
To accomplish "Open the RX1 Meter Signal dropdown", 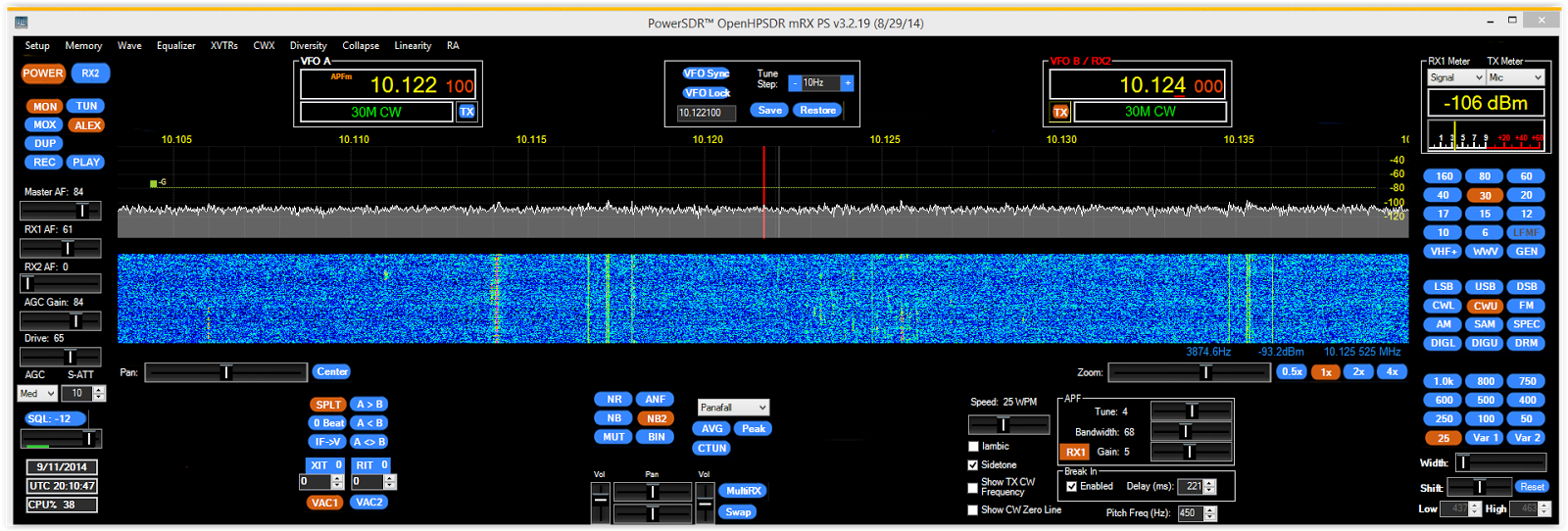I will 1456,77.
